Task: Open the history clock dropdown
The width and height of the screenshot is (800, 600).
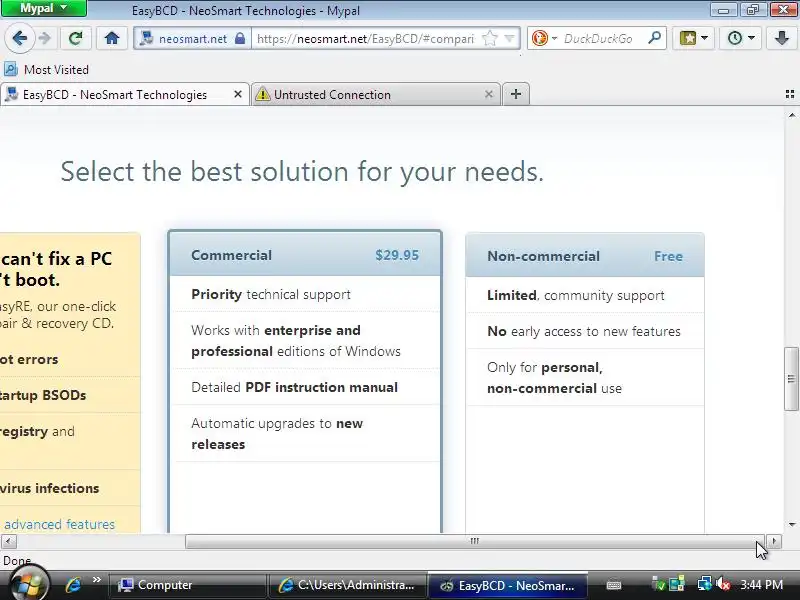Action: click(740, 38)
